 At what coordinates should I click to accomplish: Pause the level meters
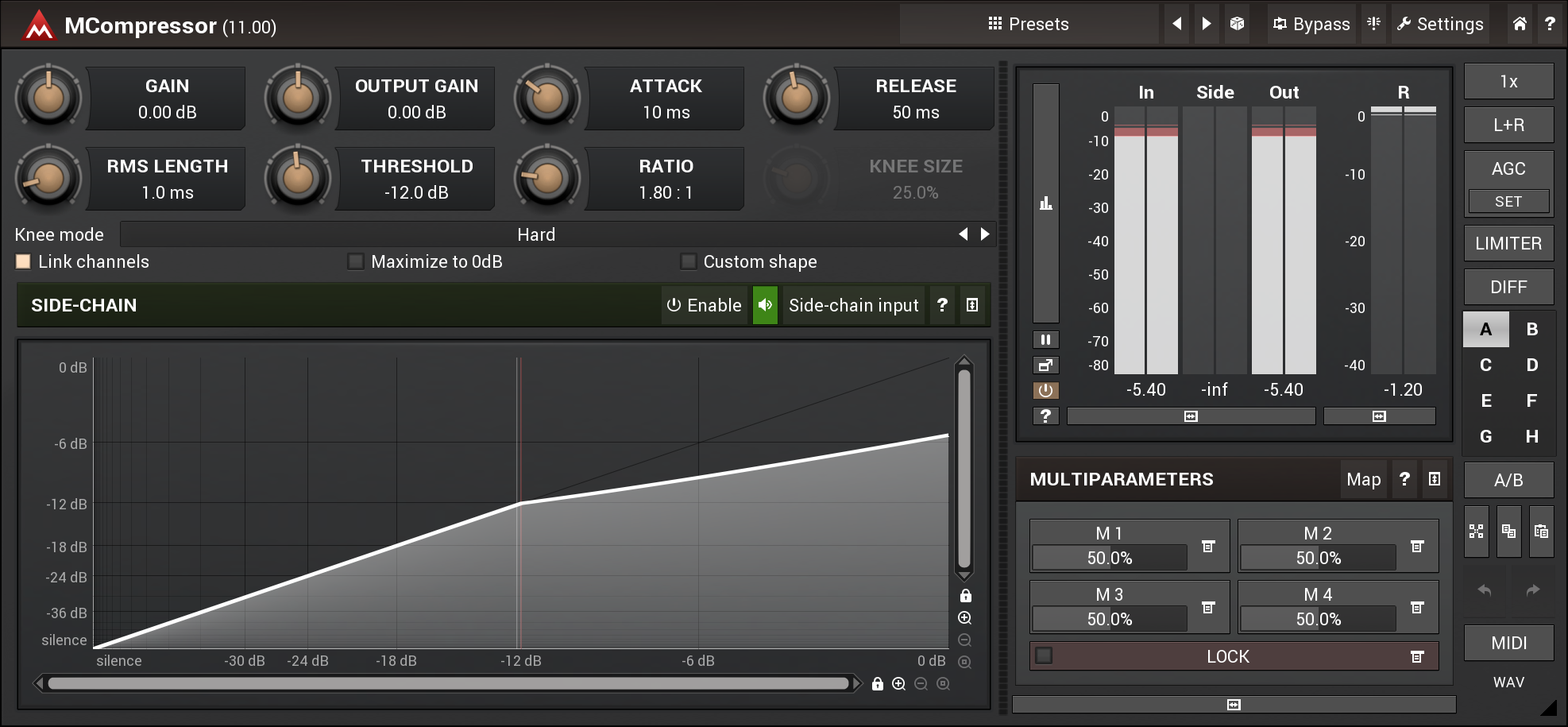coord(1045,340)
